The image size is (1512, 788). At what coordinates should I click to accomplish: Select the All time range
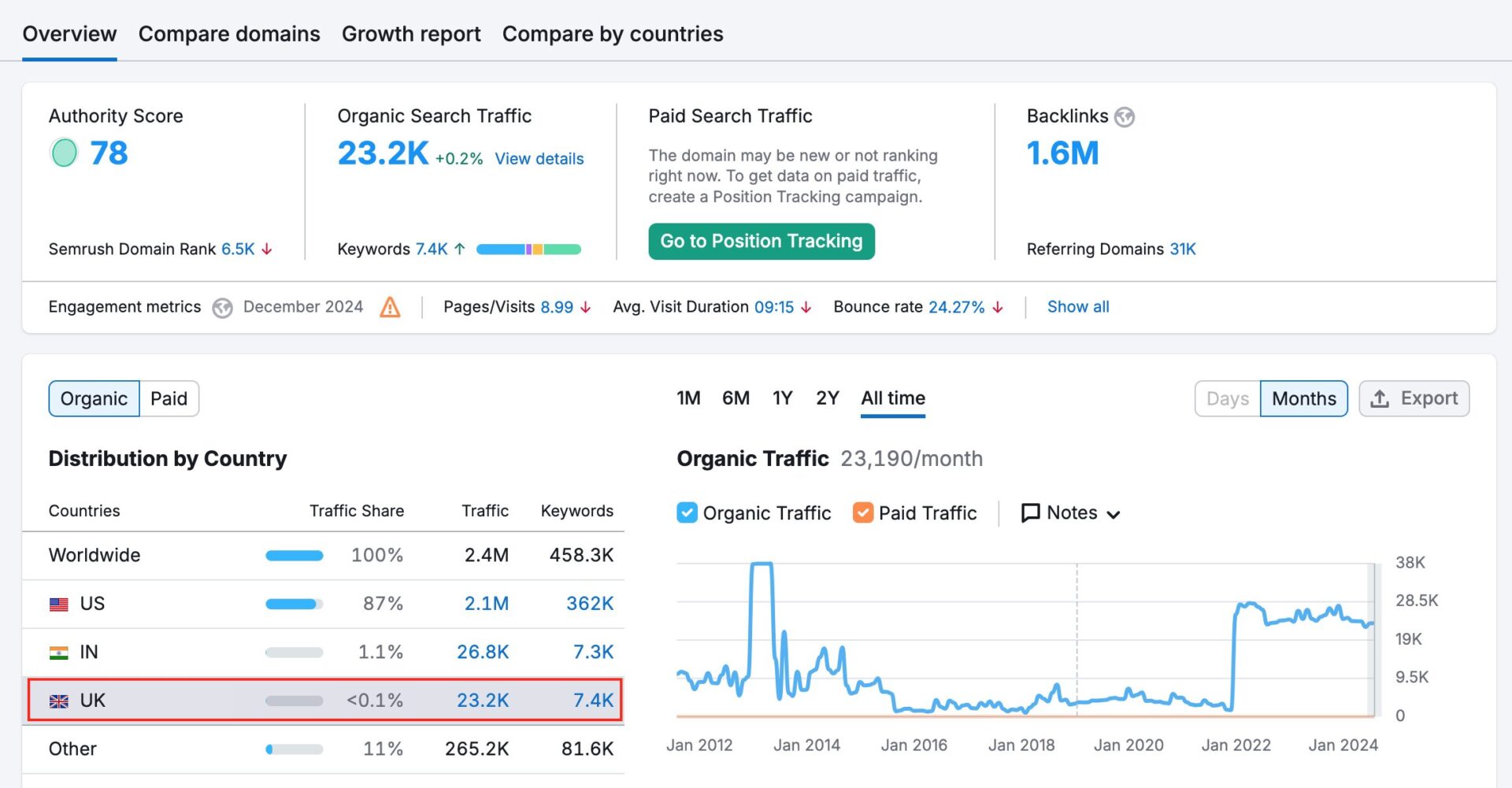pos(893,398)
